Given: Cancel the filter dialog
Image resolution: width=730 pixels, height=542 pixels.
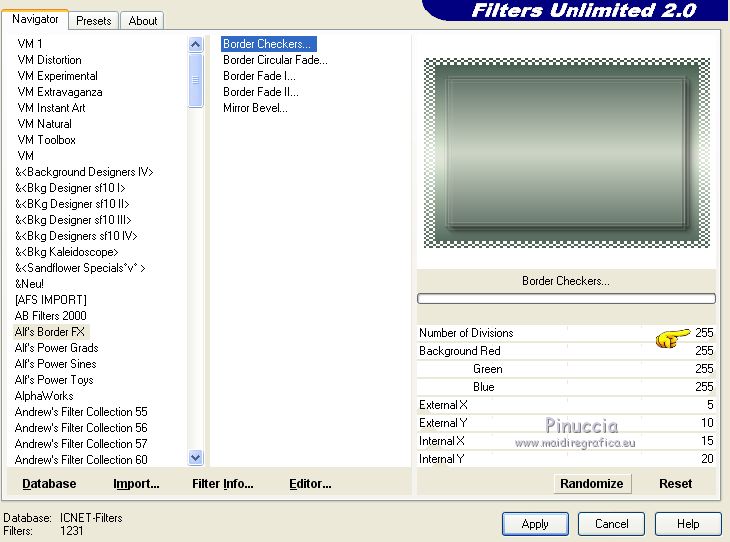Looking at the screenshot, I should point(611,524).
